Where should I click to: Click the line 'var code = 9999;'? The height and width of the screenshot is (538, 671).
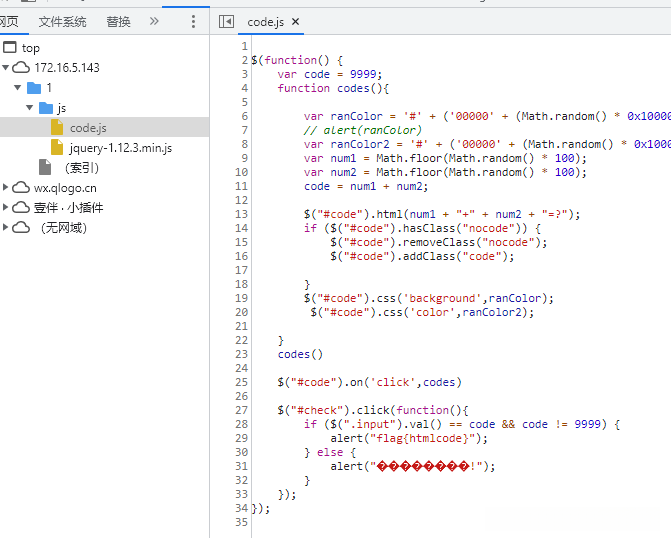tap(330, 74)
